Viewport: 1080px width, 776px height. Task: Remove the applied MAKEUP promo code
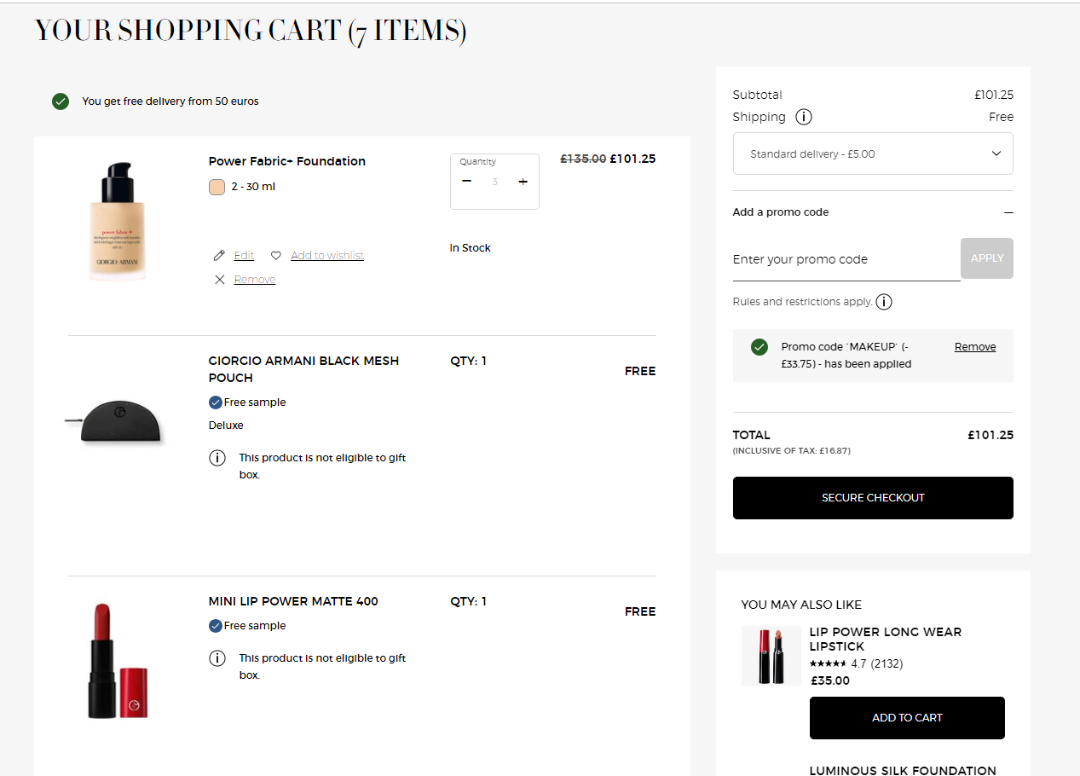coord(974,347)
